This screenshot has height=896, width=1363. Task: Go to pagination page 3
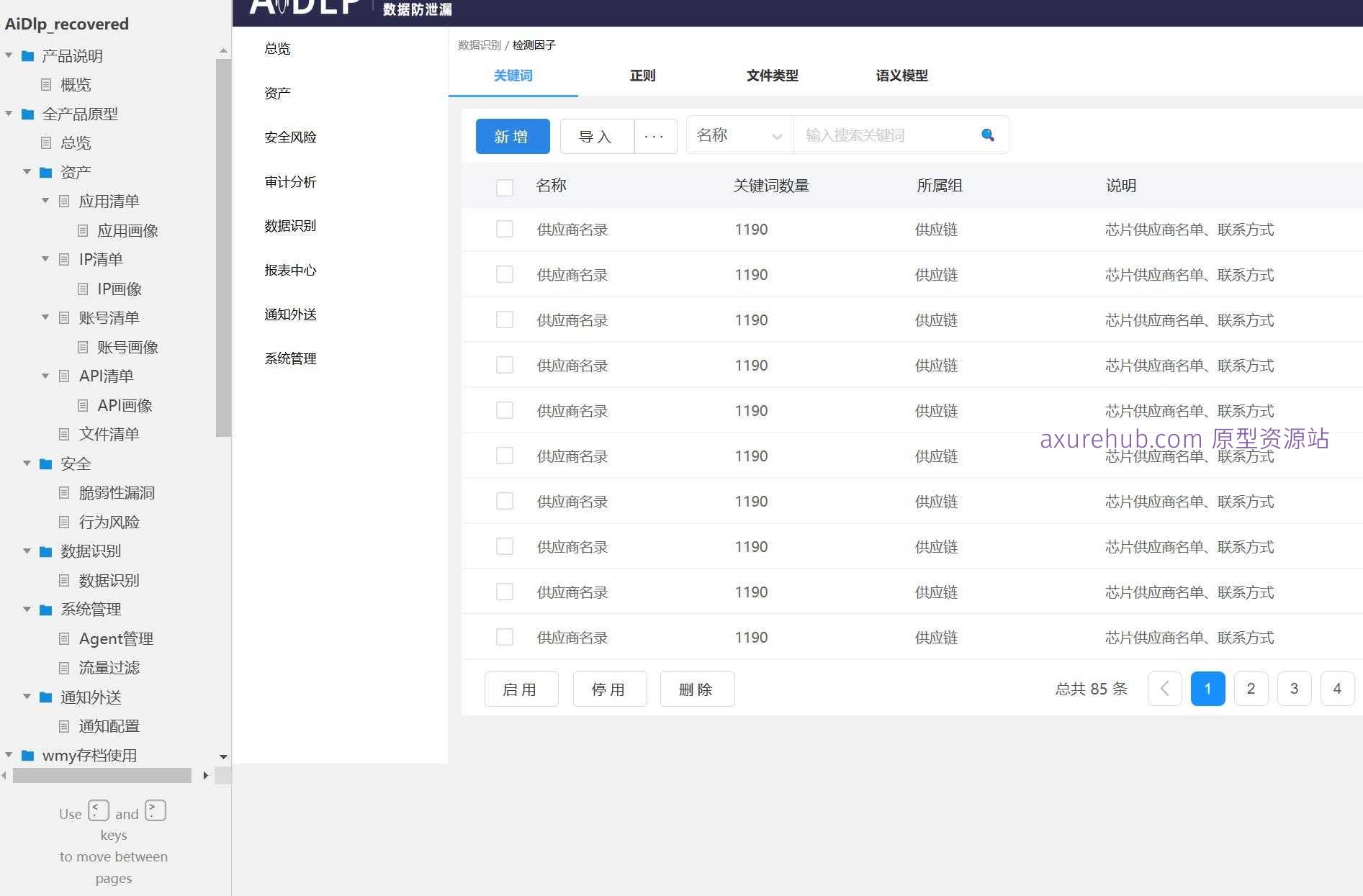[1294, 689]
